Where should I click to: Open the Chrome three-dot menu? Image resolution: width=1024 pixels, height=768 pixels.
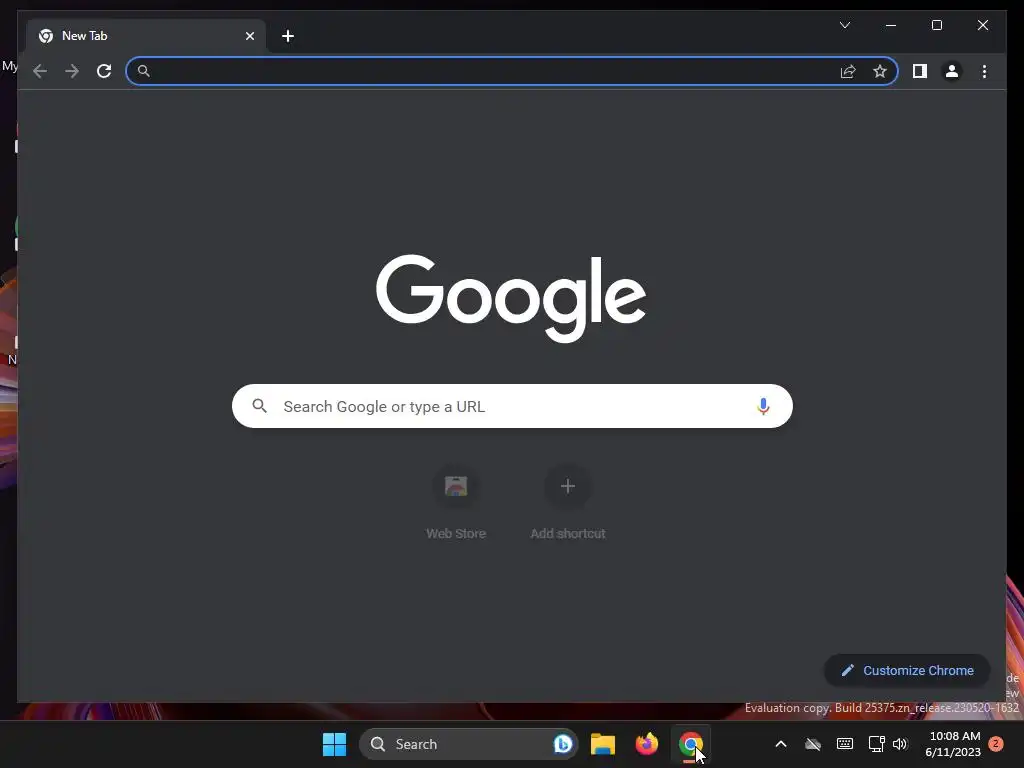[x=984, y=71]
